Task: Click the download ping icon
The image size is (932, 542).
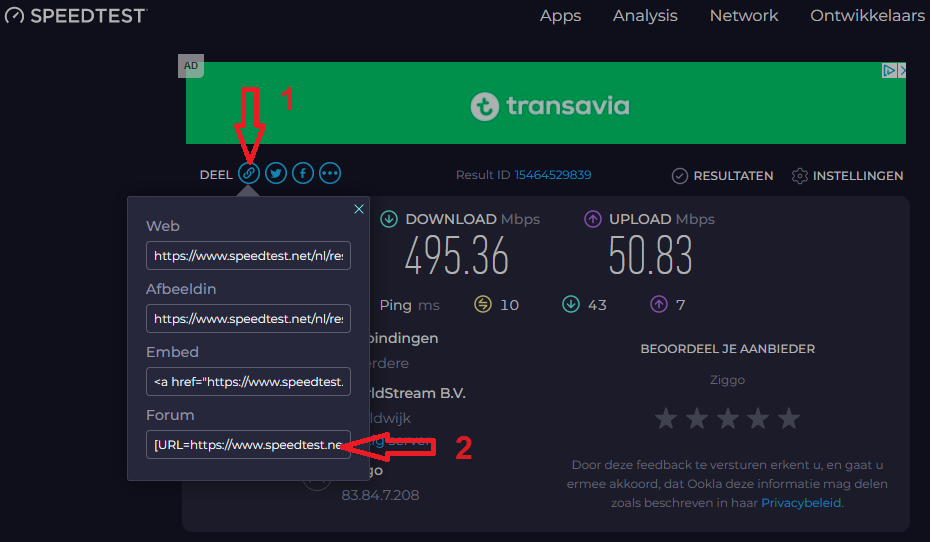Action: (571, 304)
